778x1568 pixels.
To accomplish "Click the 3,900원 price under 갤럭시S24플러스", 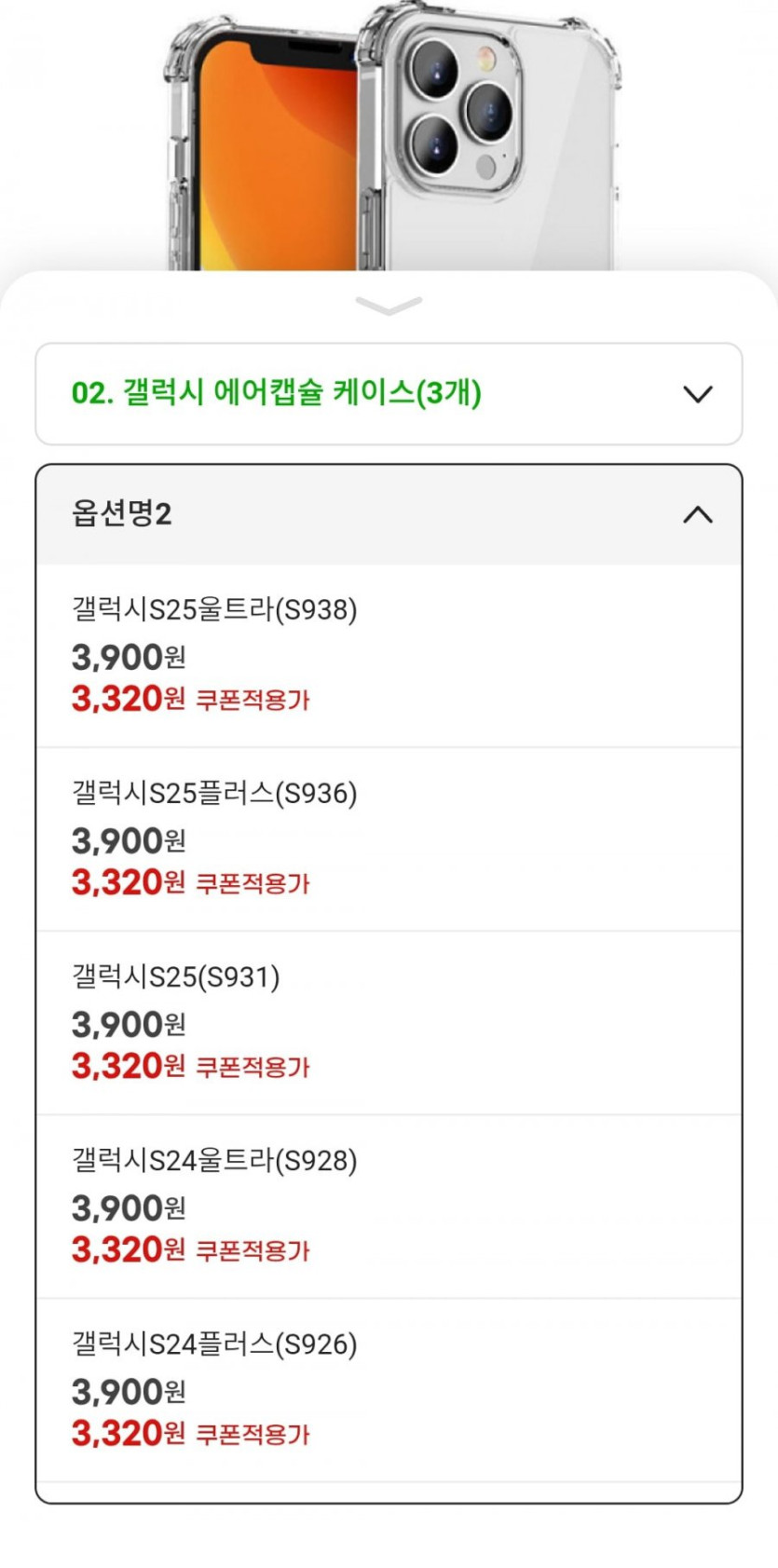I will pos(129,1392).
